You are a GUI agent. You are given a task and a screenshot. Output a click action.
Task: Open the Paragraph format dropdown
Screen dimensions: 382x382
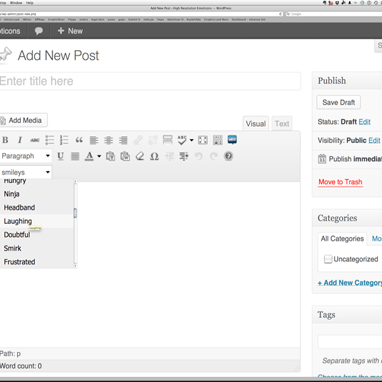(26, 156)
